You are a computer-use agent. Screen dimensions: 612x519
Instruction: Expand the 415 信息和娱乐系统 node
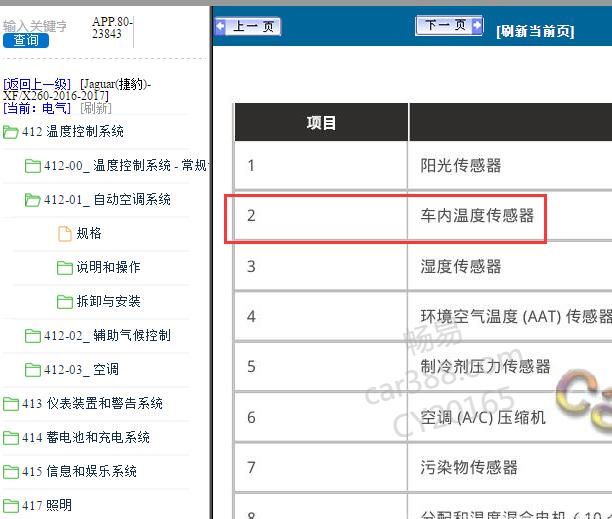tap(79, 471)
